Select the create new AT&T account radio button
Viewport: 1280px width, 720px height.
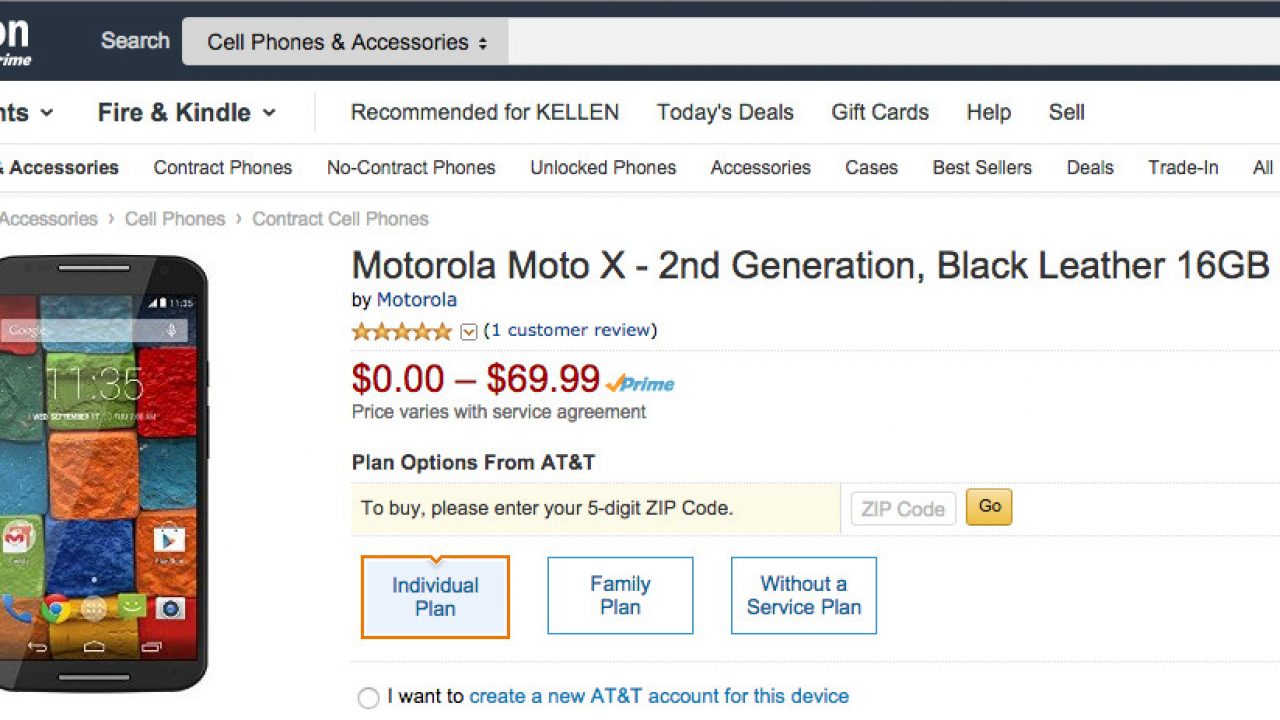pos(368,697)
